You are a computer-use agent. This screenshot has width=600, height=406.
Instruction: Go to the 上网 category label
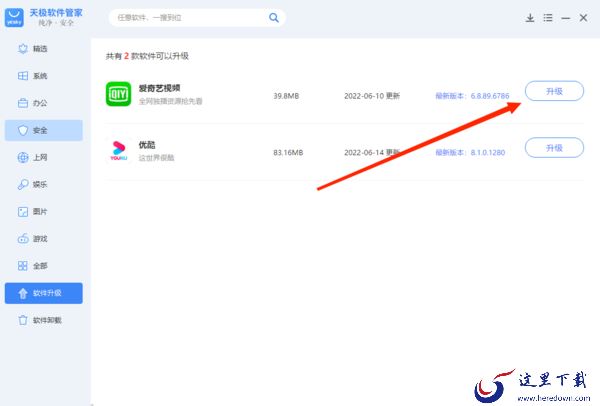(40, 157)
